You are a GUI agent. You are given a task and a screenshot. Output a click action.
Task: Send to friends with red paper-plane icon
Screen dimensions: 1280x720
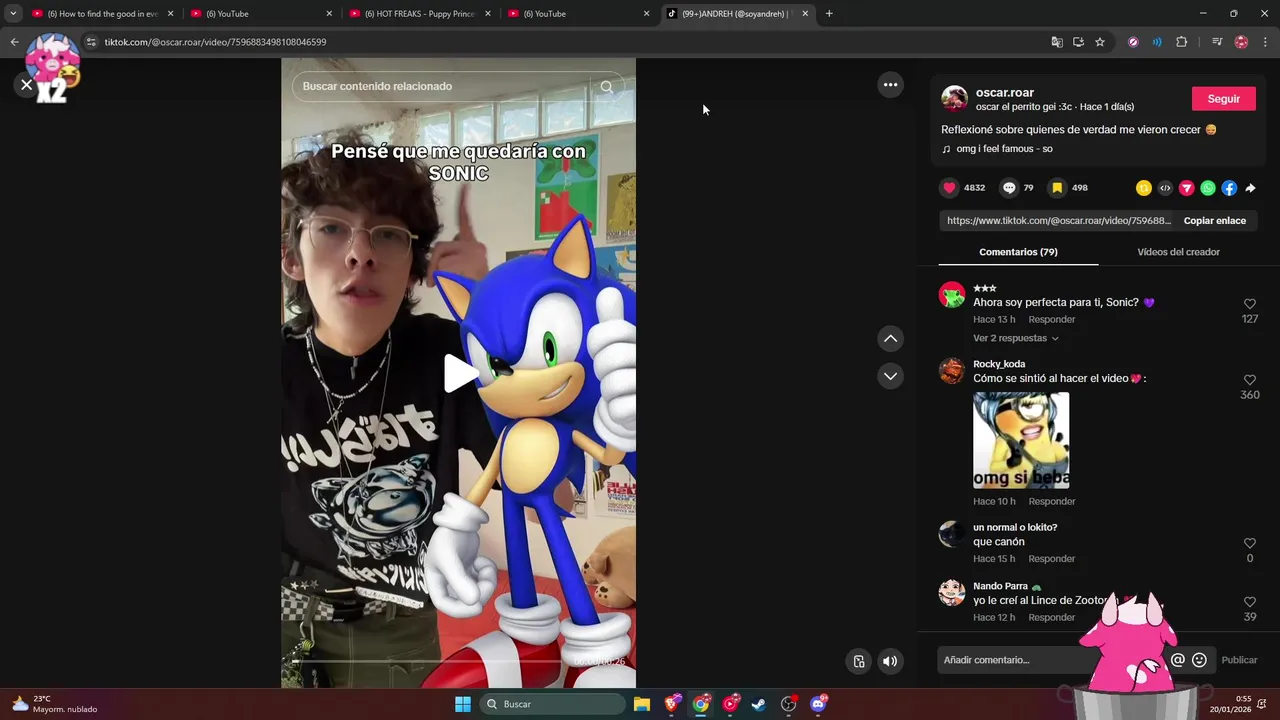1187,188
